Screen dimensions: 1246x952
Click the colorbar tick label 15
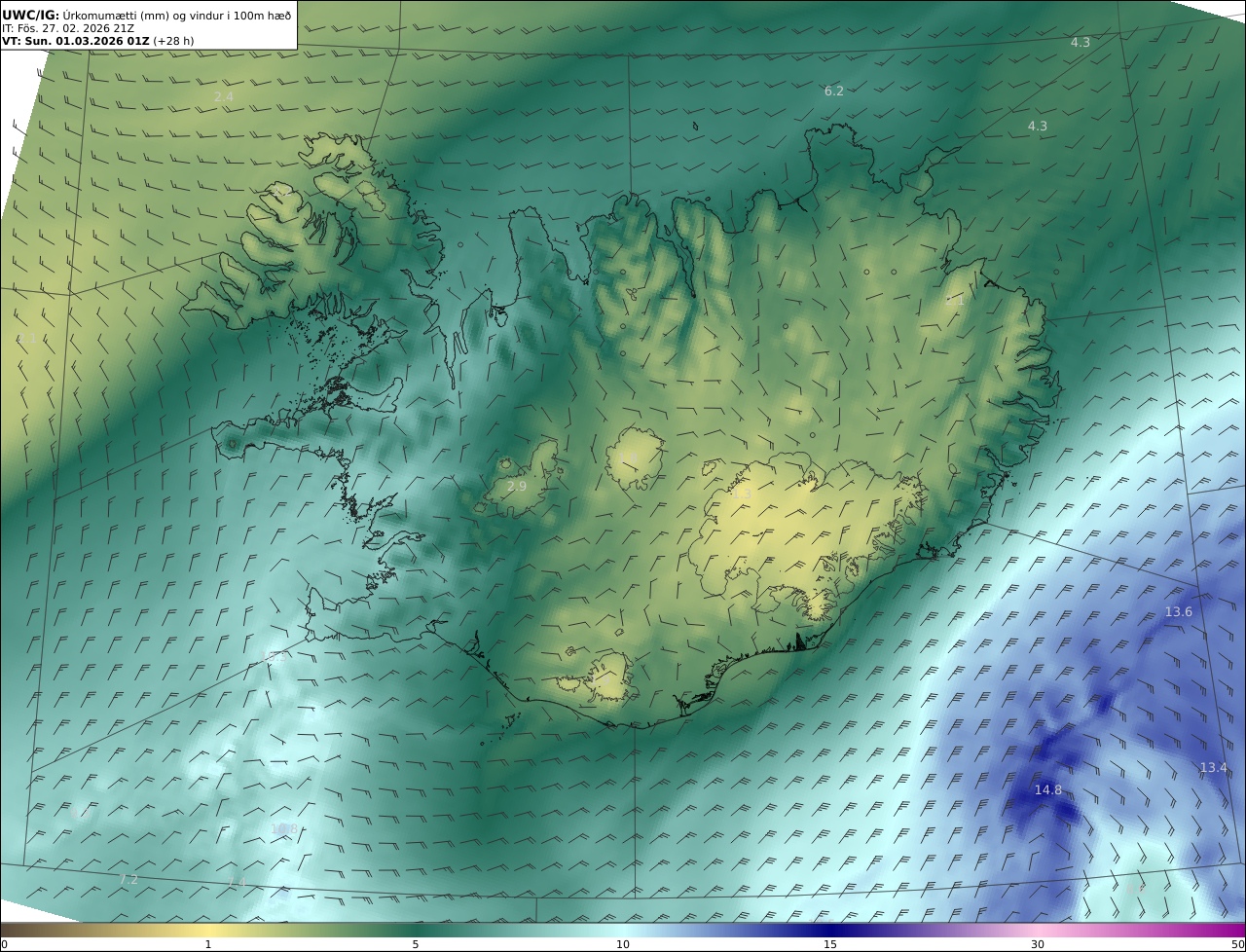(830, 944)
